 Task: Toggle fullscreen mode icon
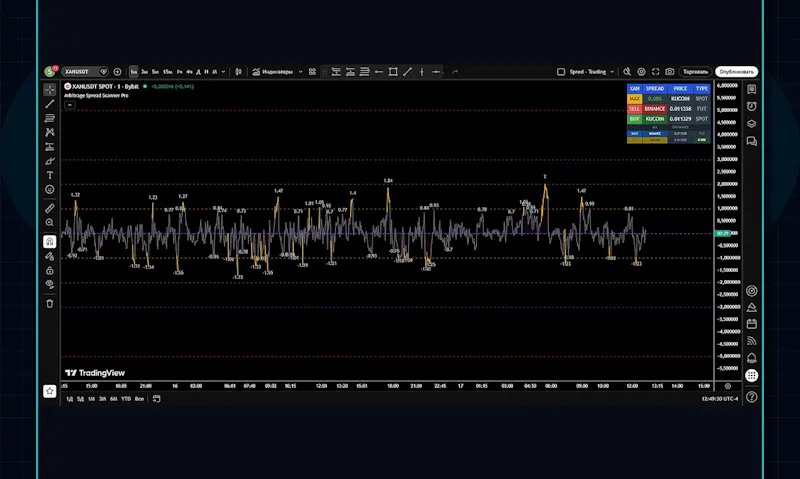pyautogui.click(x=656, y=72)
